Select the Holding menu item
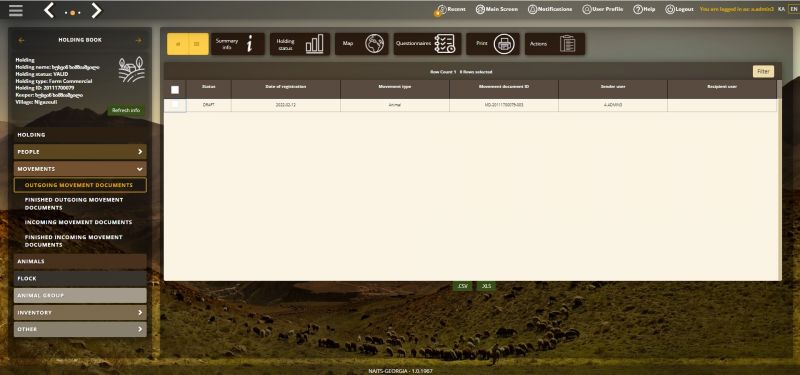This screenshot has height=375, width=800. pyautogui.click(x=80, y=135)
